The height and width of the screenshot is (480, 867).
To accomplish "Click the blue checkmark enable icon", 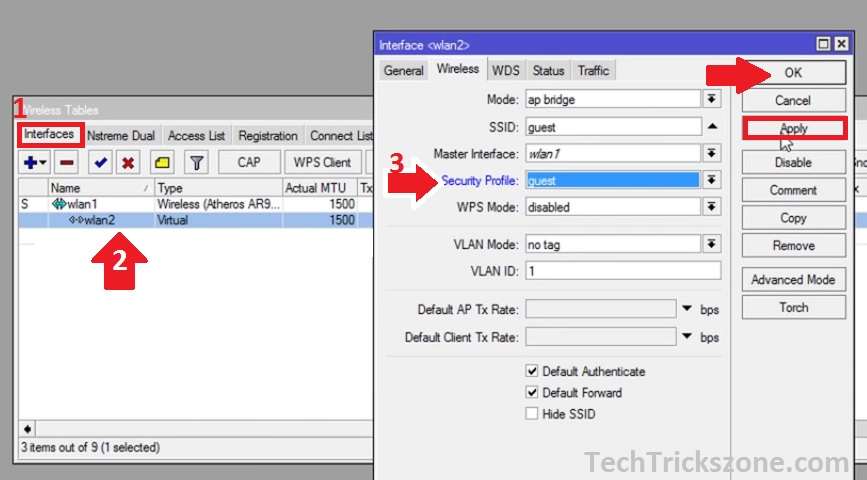I will coord(100,162).
